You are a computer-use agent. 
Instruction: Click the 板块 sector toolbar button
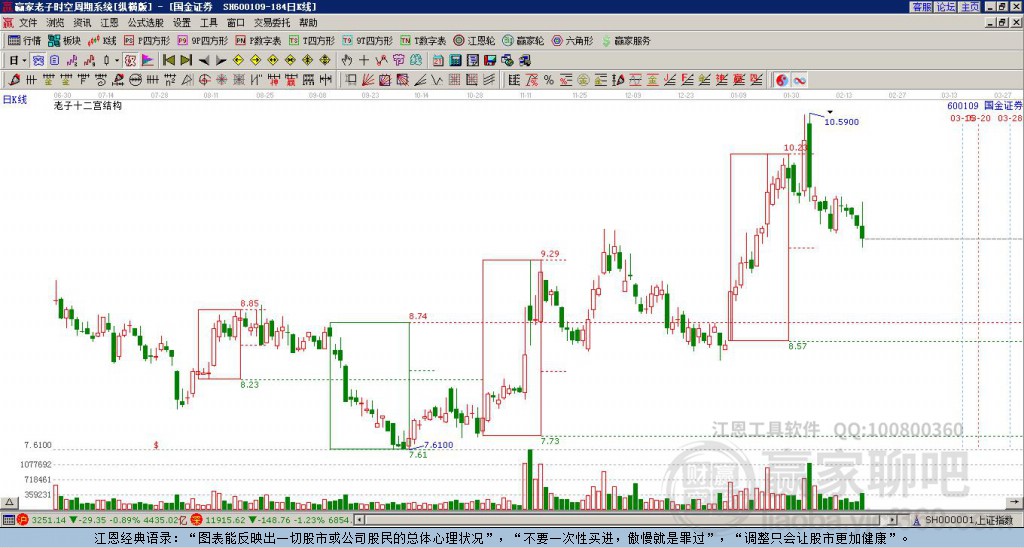64,40
